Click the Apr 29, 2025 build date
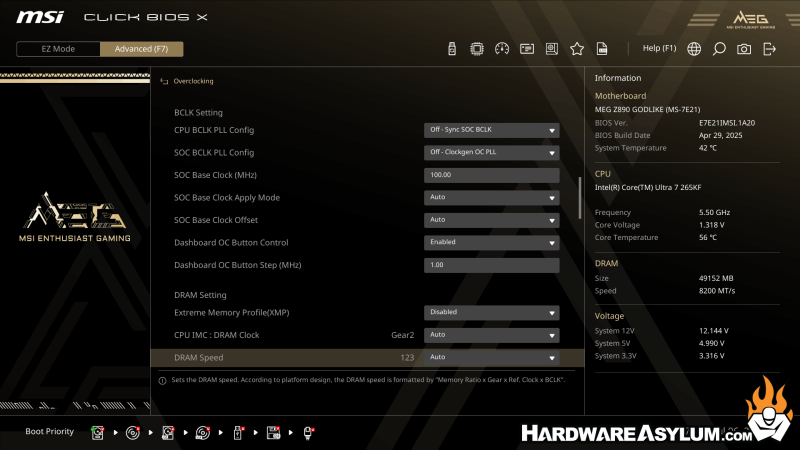800x450 pixels. tap(720, 135)
